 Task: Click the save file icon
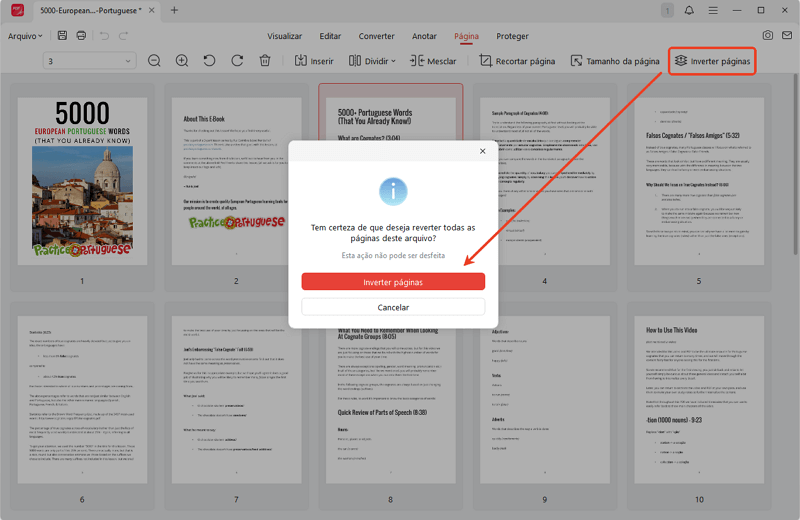coord(63,36)
